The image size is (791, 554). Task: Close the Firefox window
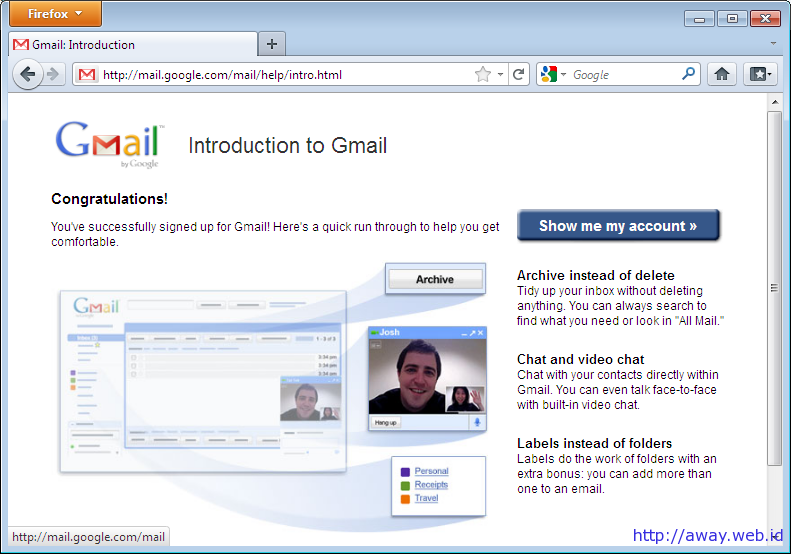point(765,19)
